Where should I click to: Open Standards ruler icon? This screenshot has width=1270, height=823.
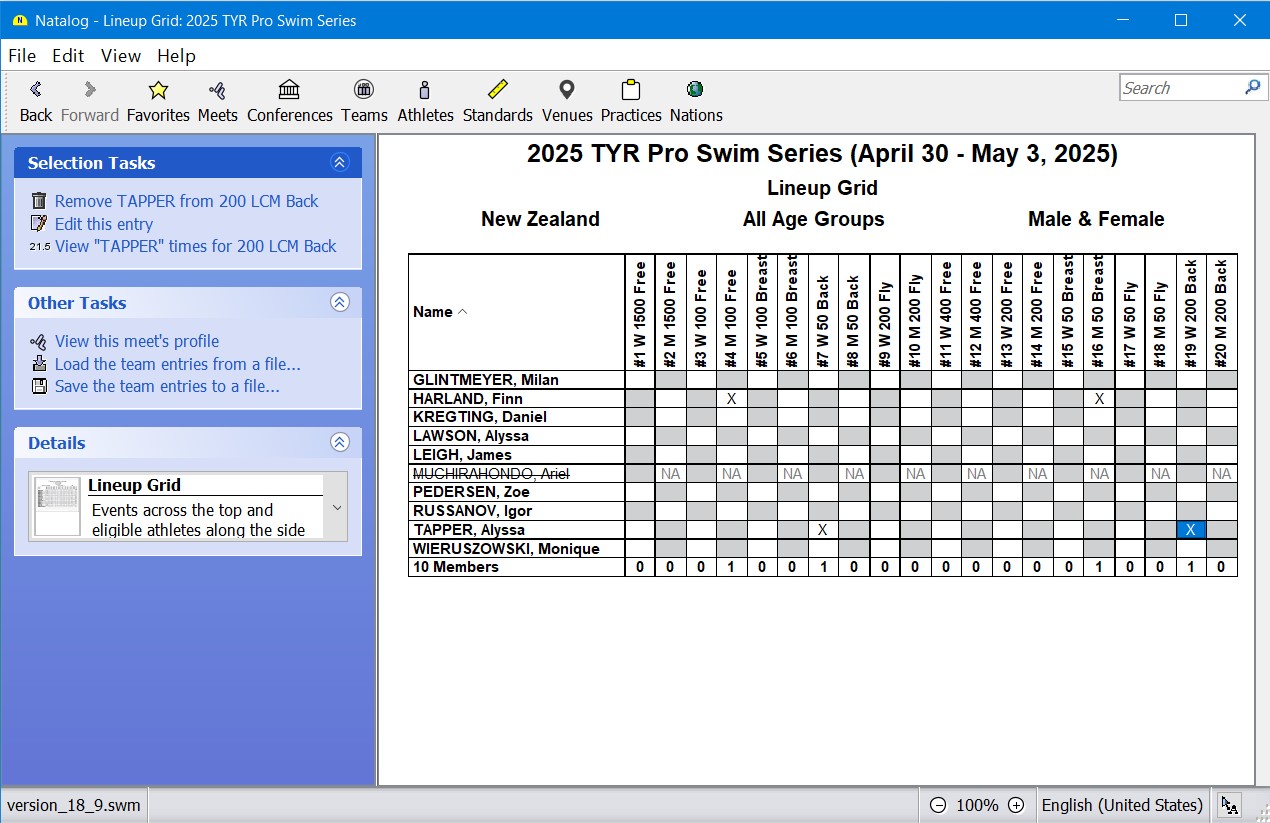[x=497, y=91]
